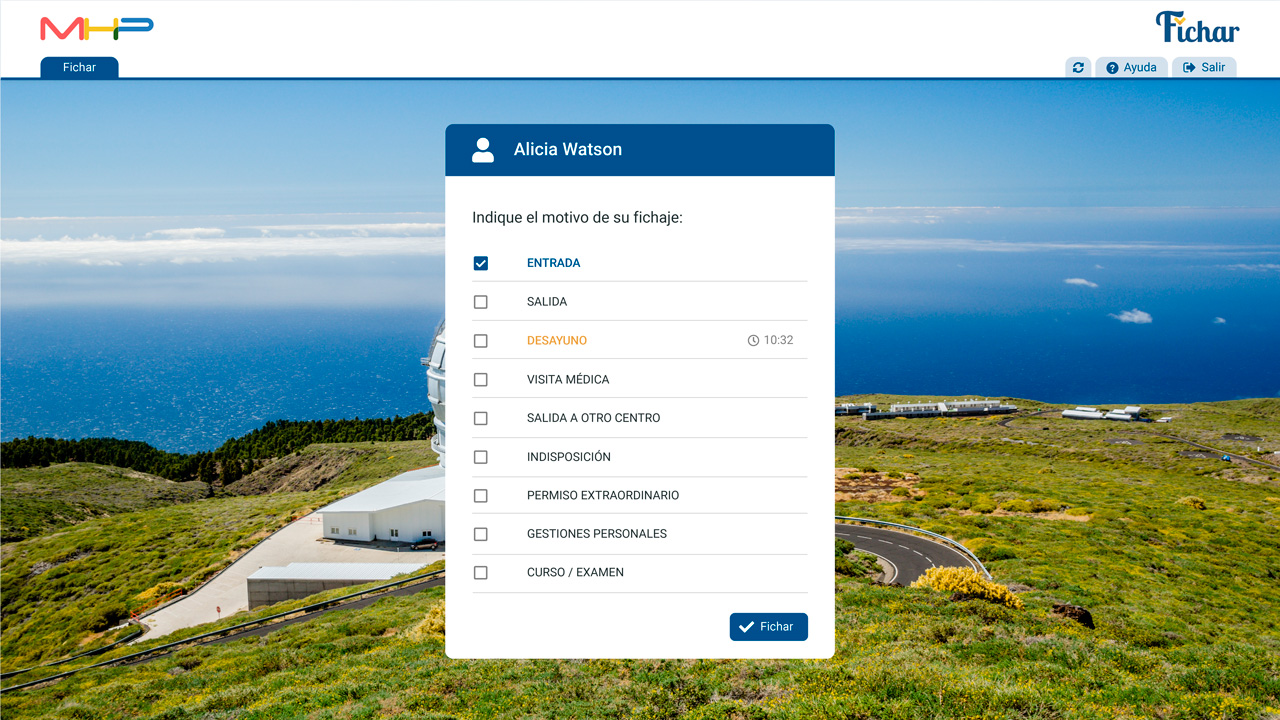This screenshot has width=1280, height=720.
Task: Check the VISITA MÉDICA checkbox
Action: [x=481, y=380]
